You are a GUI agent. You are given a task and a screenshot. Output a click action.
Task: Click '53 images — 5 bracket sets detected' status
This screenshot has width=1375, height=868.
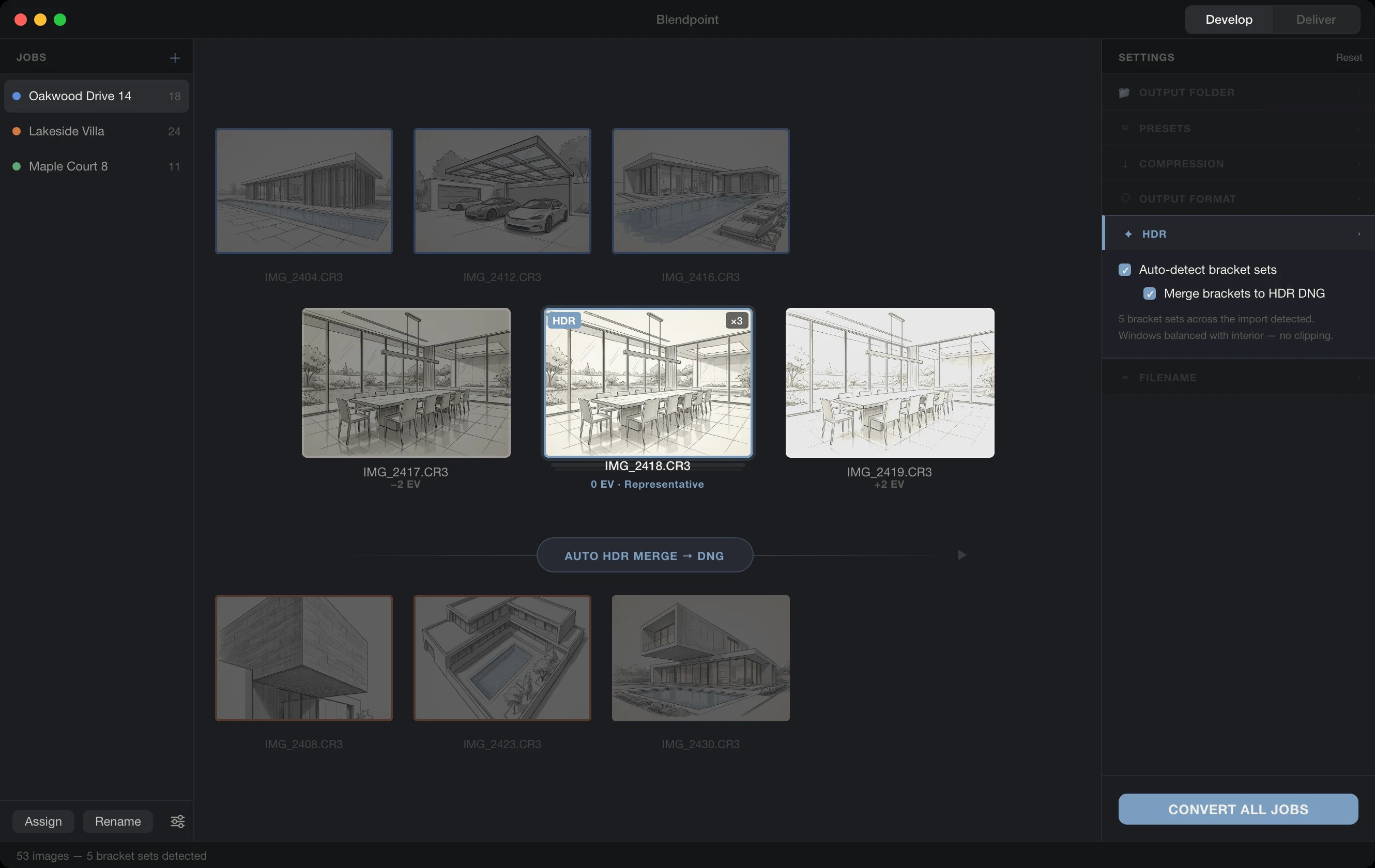tap(111, 856)
